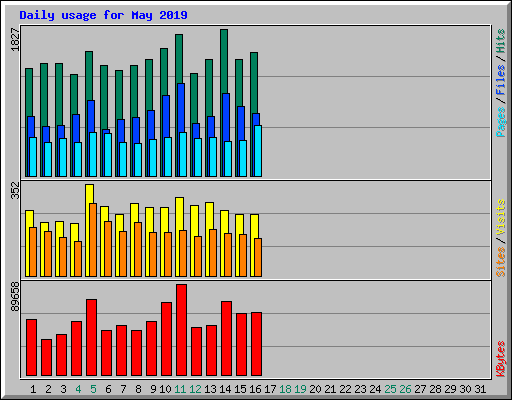Select day label 17 on the x-axis
The width and height of the screenshot is (512, 400).
[270, 389]
